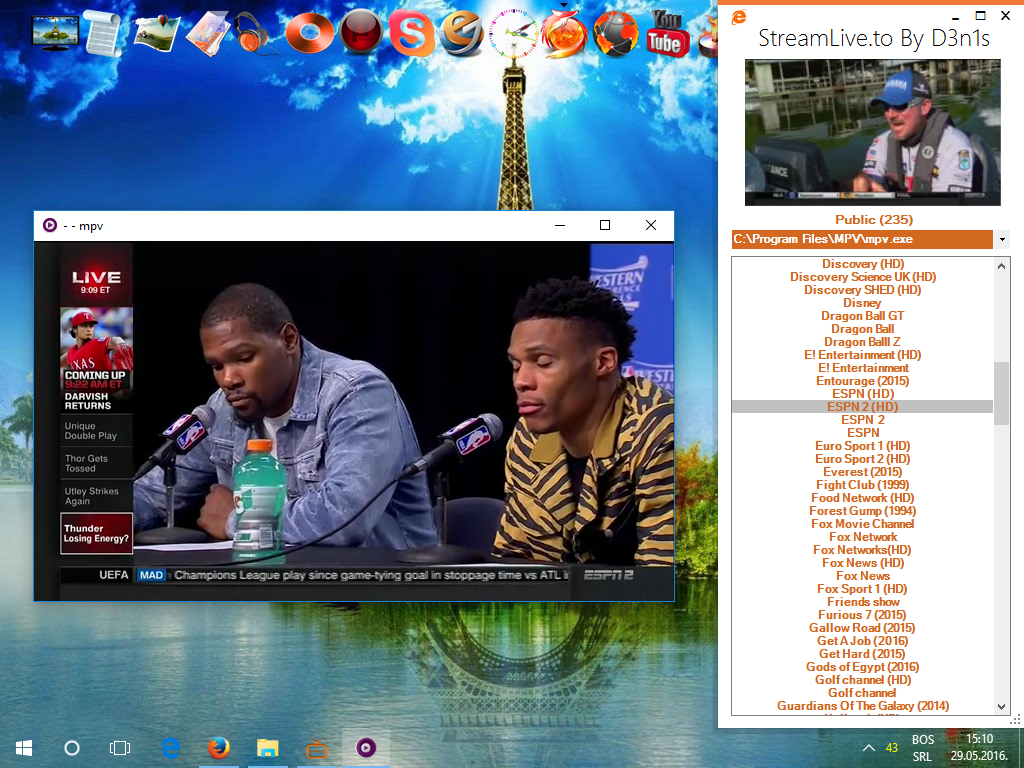Select Euro Sport 2 (HD) channel
This screenshot has height=768, width=1024.
863,459
